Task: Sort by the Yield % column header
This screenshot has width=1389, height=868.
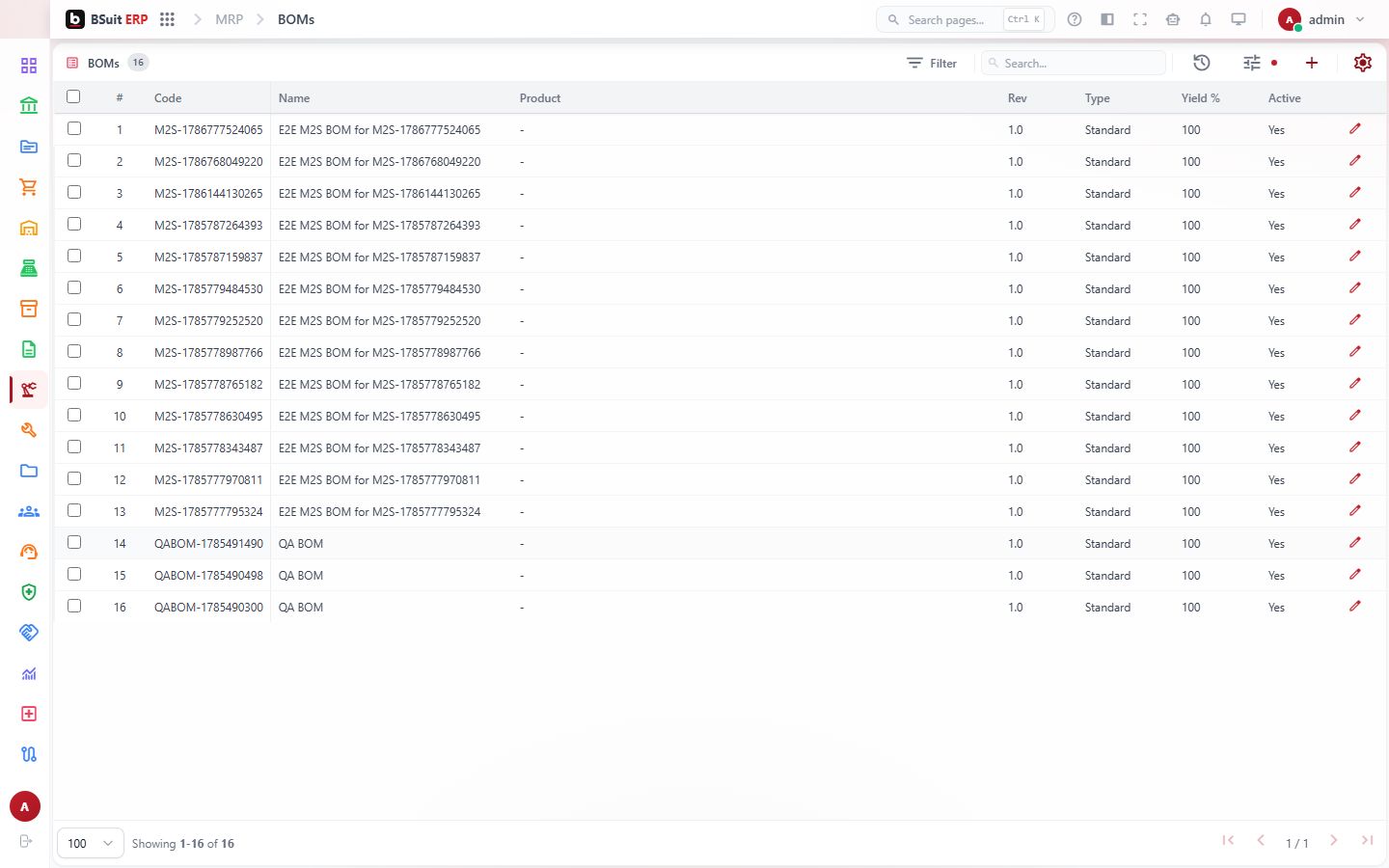Action: pyautogui.click(x=1201, y=98)
